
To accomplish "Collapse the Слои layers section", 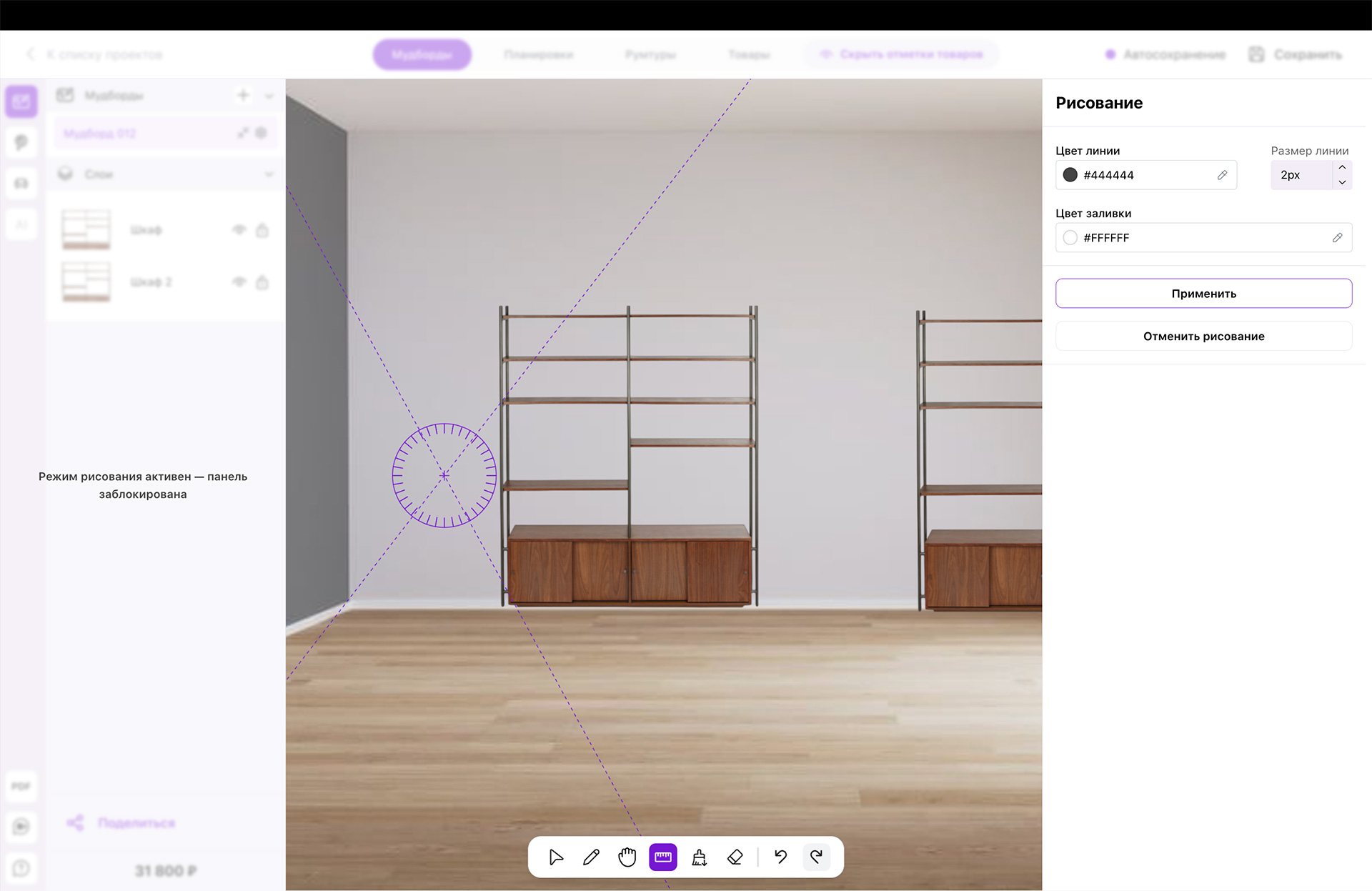I will 269,174.
